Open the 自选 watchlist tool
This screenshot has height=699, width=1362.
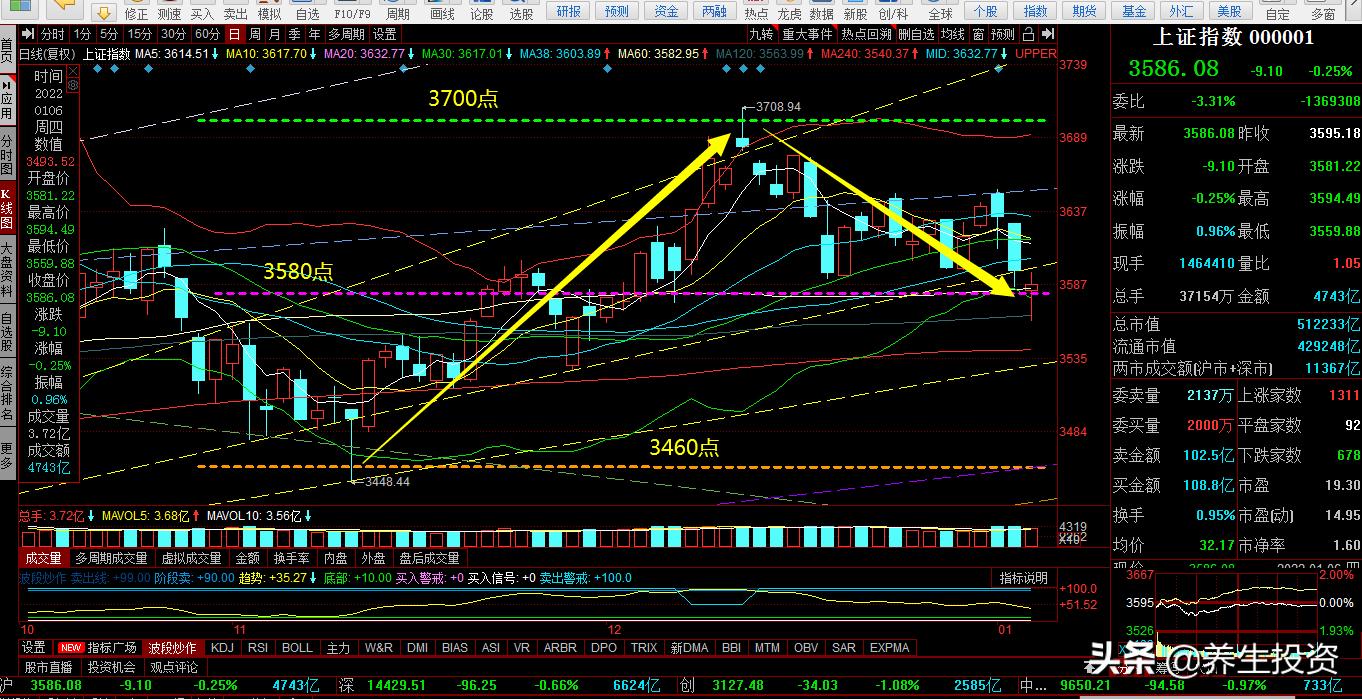tap(307, 13)
